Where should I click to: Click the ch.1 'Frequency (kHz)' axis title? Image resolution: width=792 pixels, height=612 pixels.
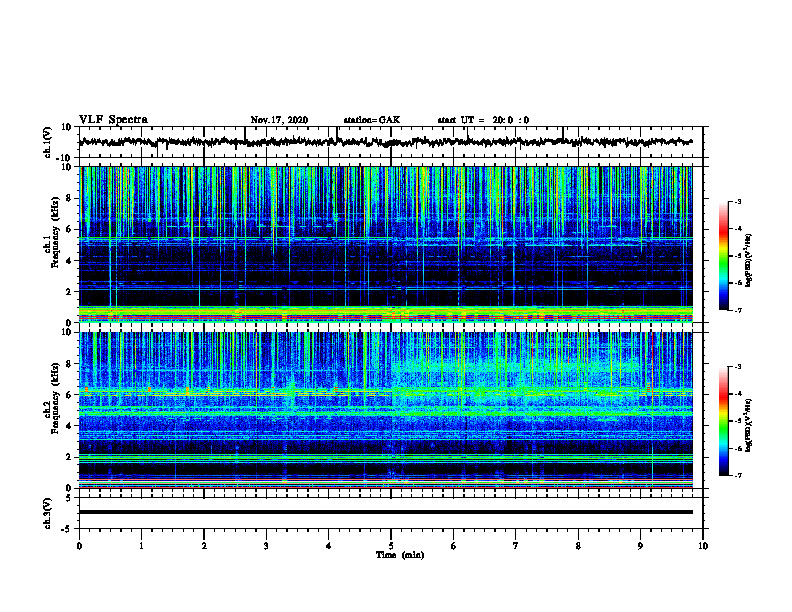tap(55, 233)
